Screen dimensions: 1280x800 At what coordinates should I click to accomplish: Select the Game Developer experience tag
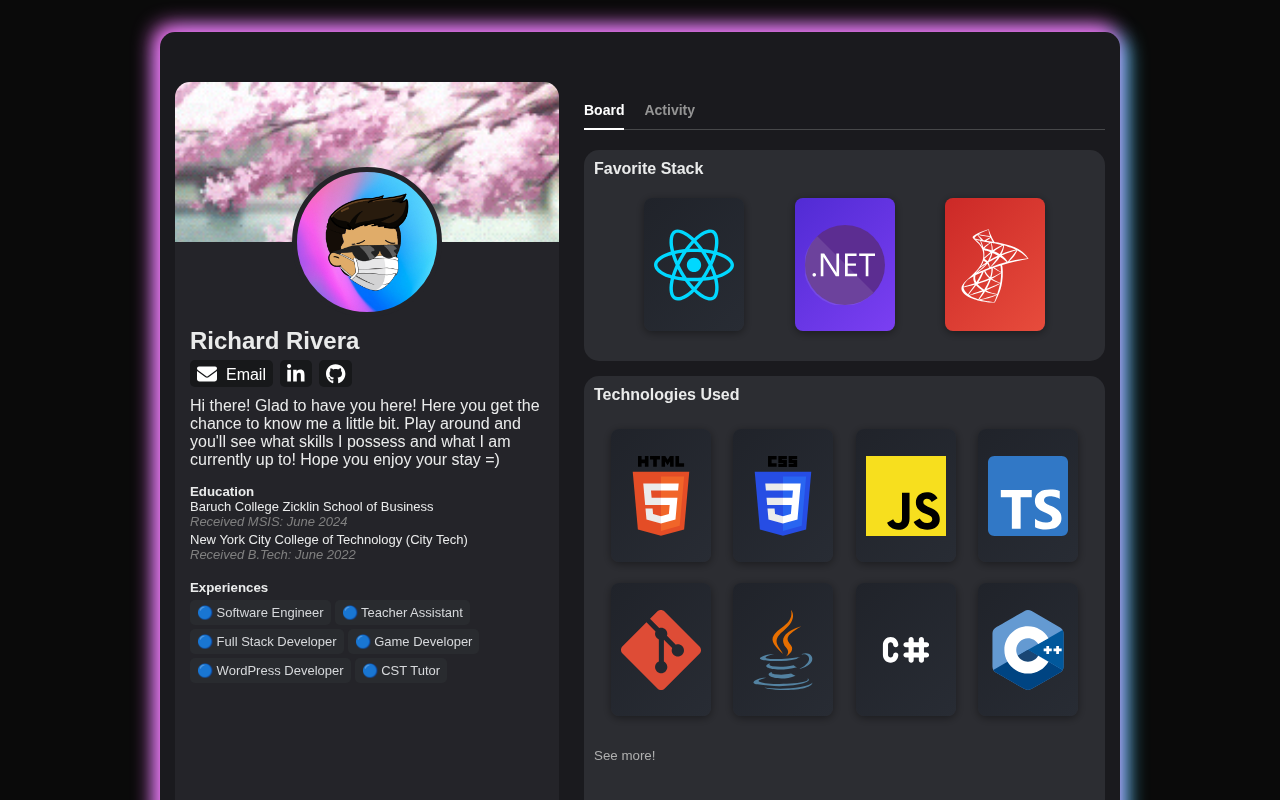pyautogui.click(x=413, y=641)
